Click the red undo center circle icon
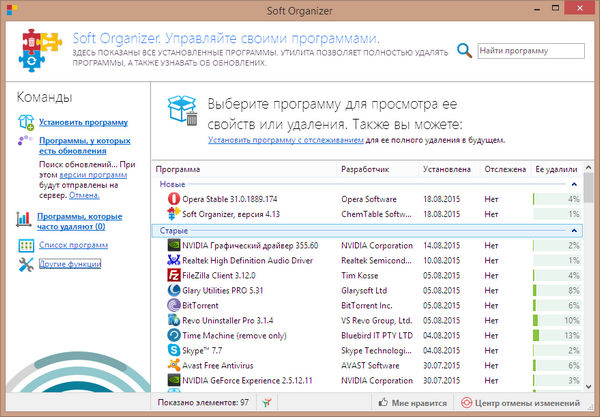The height and width of the screenshot is (417, 600). pyautogui.click(x=466, y=402)
